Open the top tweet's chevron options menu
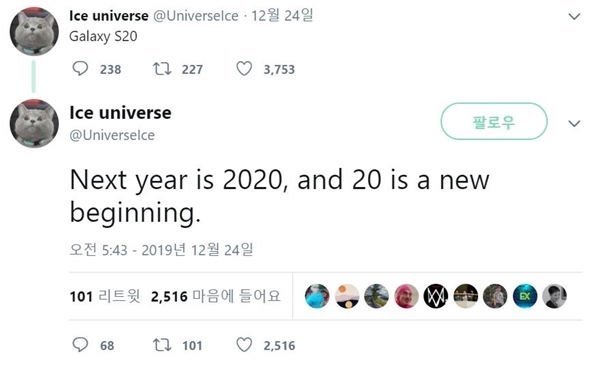The image size is (600, 371). (574, 16)
